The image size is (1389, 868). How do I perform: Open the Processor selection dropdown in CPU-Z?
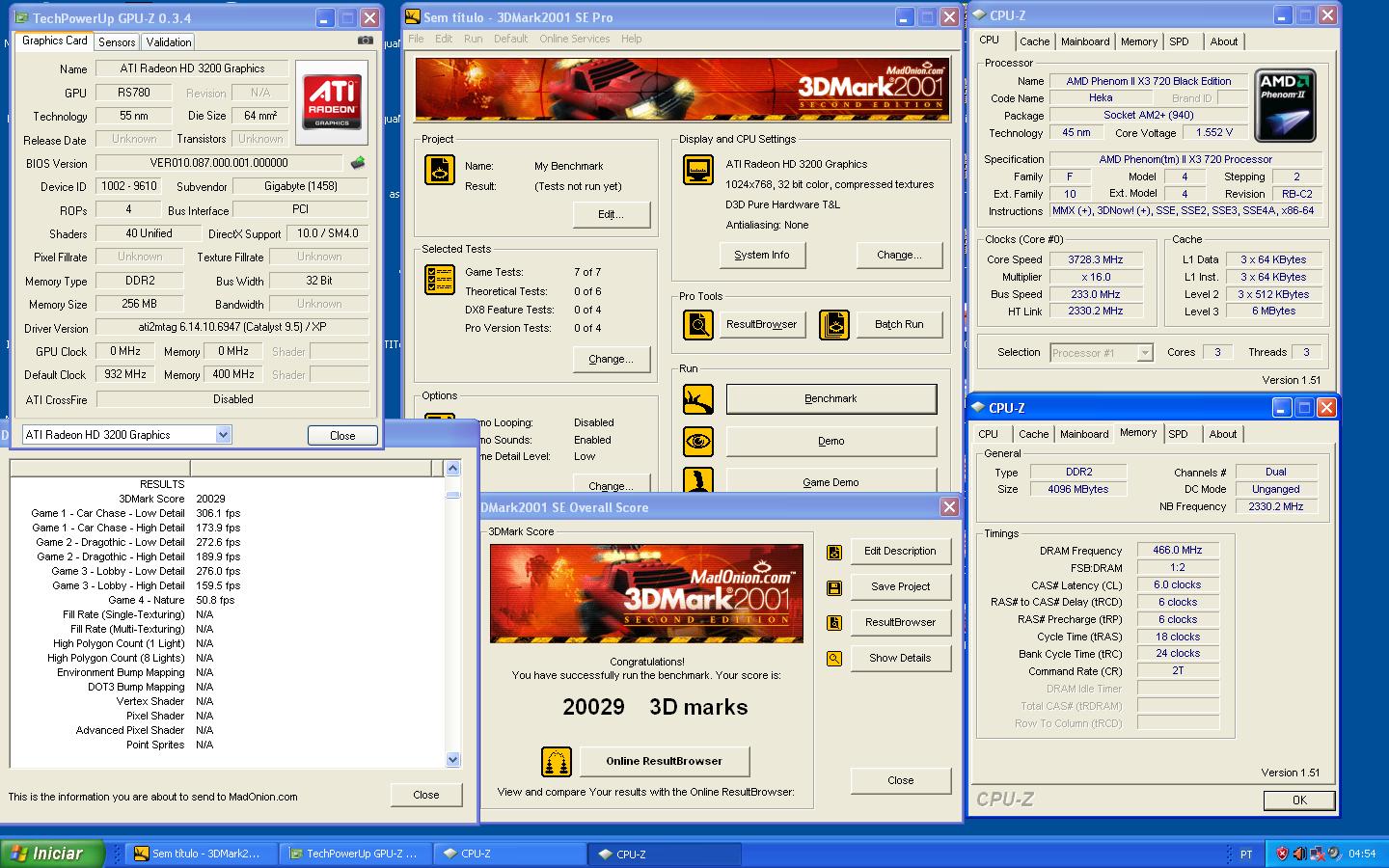click(1144, 353)
